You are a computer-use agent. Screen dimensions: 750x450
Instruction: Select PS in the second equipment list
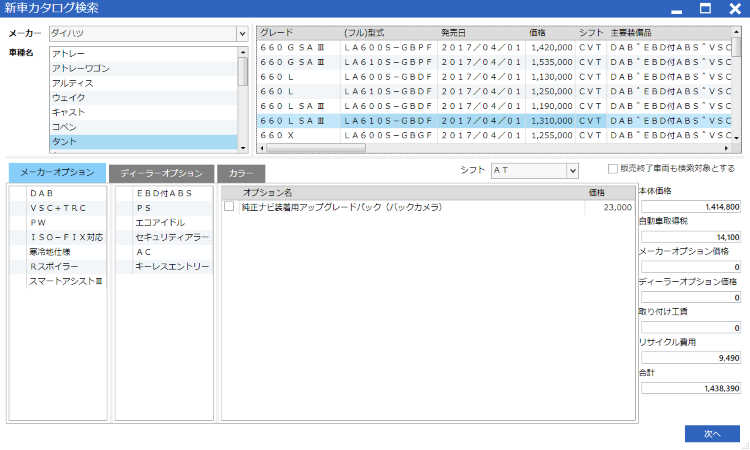(x=164, y=208)
